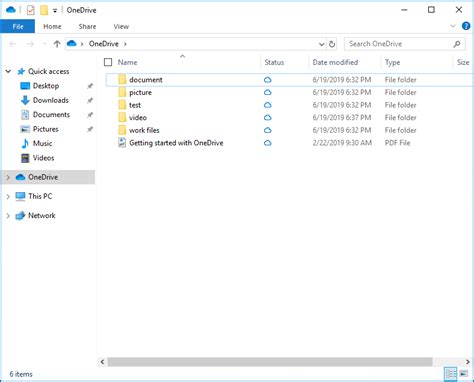
Task: Open Pictures in Quick access
Action: pos(45,129)
